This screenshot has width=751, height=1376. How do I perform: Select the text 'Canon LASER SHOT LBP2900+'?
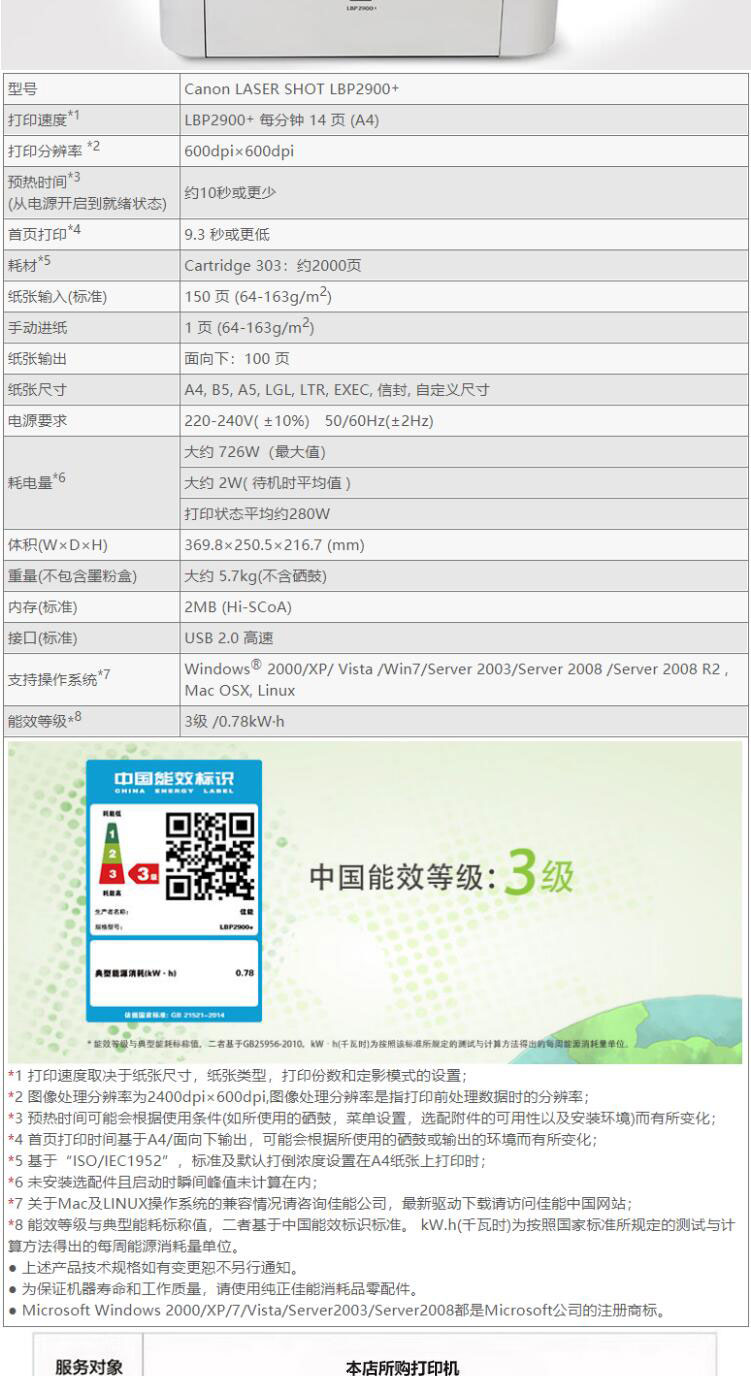(x=292, y=89)
